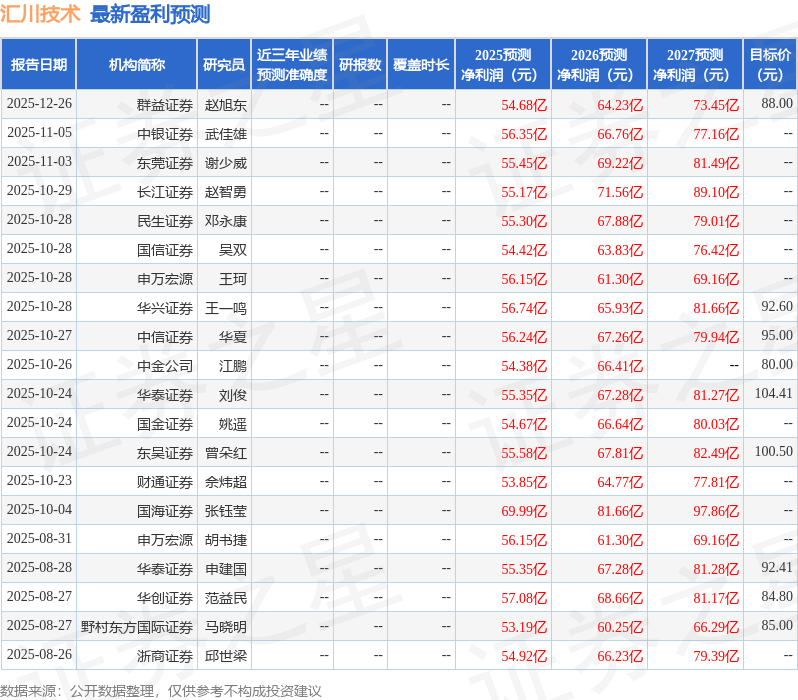Click the 66.29亿 forecast value
Image resolution: width=798 pixels, height=700 pixels.
point(716,628)
